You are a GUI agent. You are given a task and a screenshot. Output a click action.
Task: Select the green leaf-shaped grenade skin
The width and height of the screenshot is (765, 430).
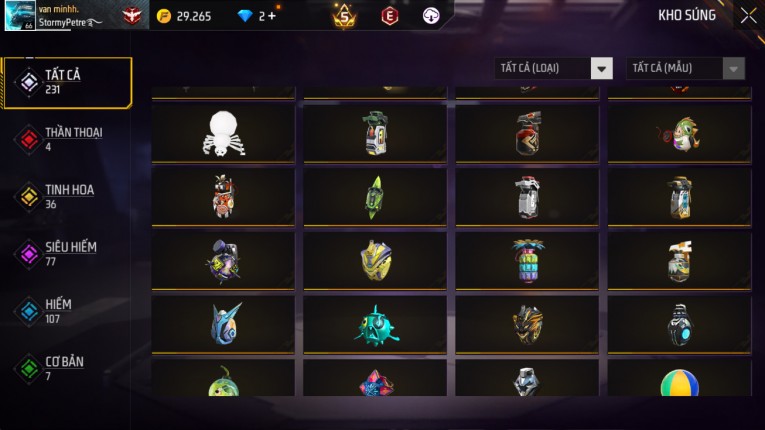pyautogui.click(x=375, y=197)
